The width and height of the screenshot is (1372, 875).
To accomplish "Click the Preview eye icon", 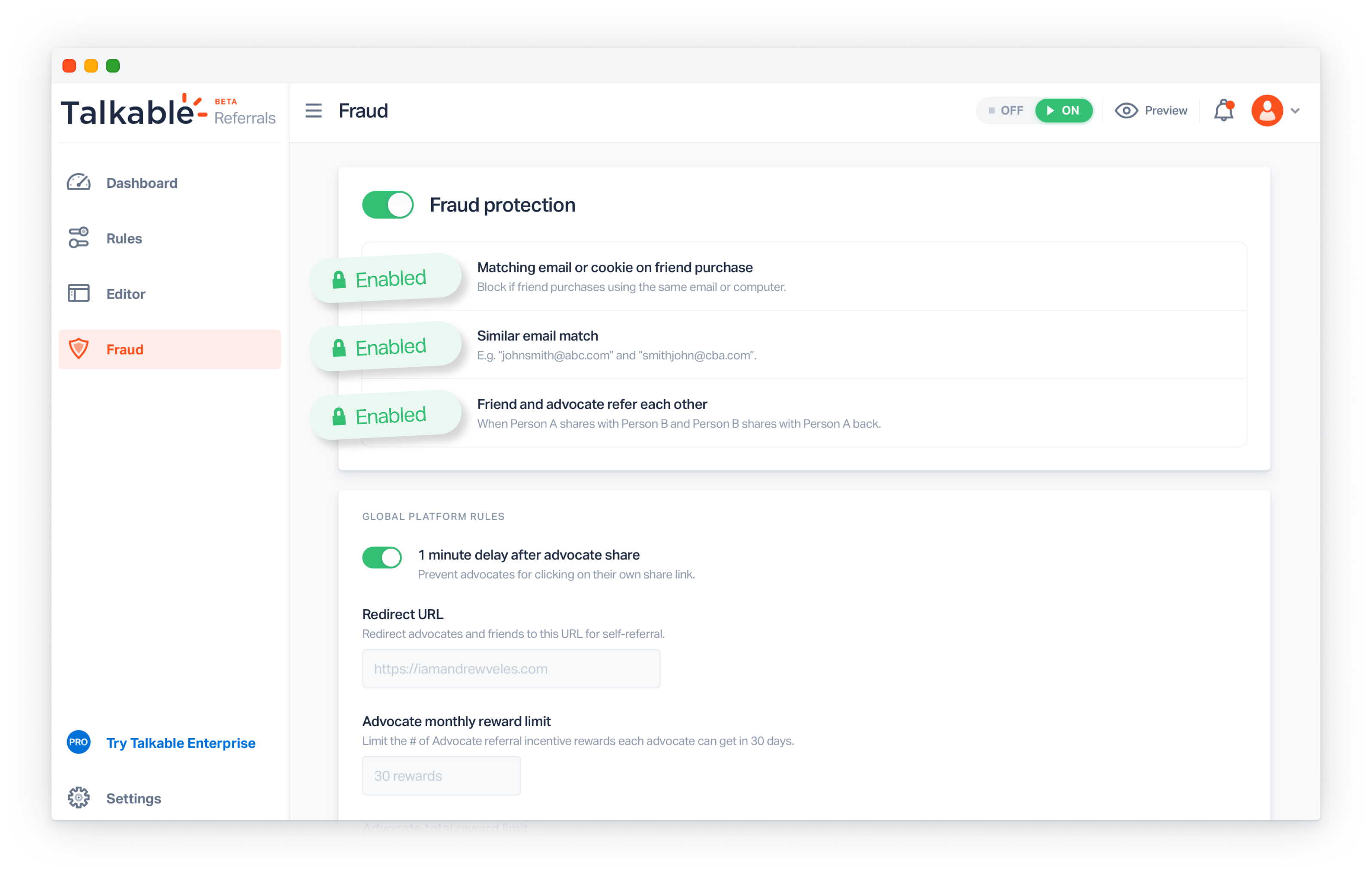I will click(1126, 111).
